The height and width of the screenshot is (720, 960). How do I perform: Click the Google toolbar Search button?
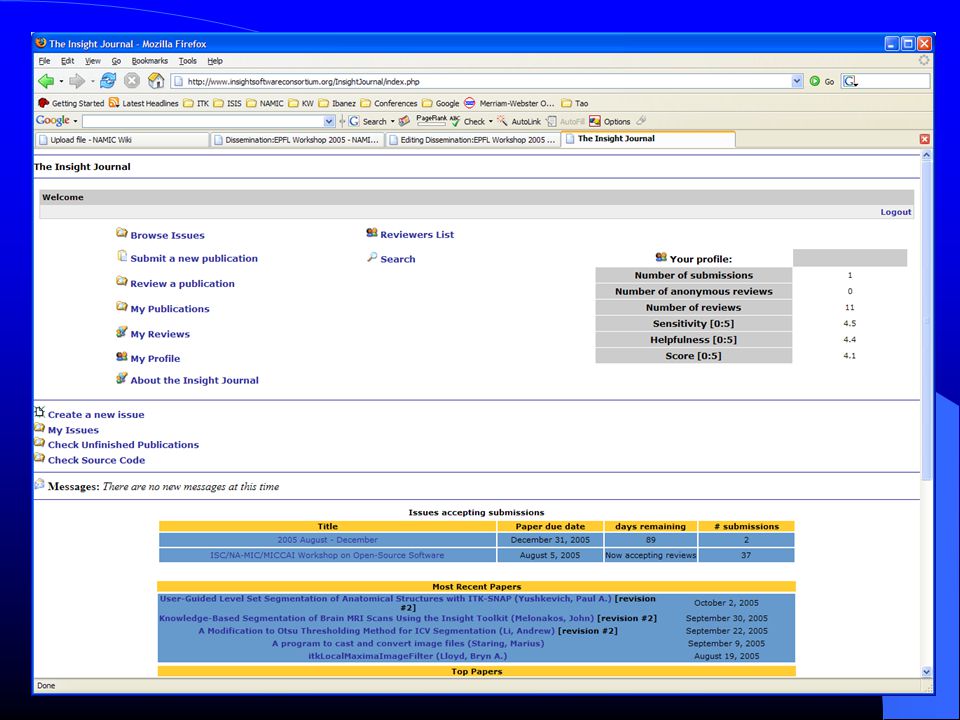(367, 121)
